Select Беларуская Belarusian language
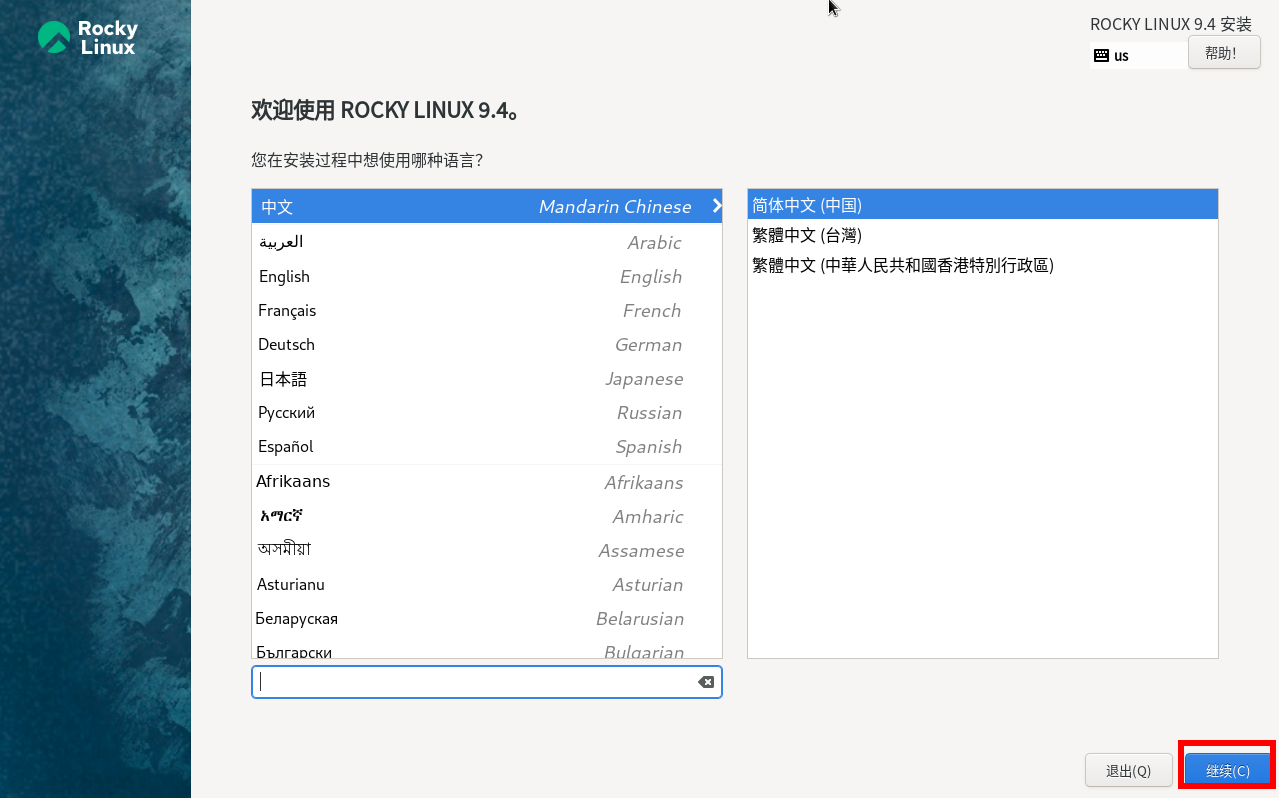Image resolution: width=1279 pixels, height=798 pixels. [487, 618]
